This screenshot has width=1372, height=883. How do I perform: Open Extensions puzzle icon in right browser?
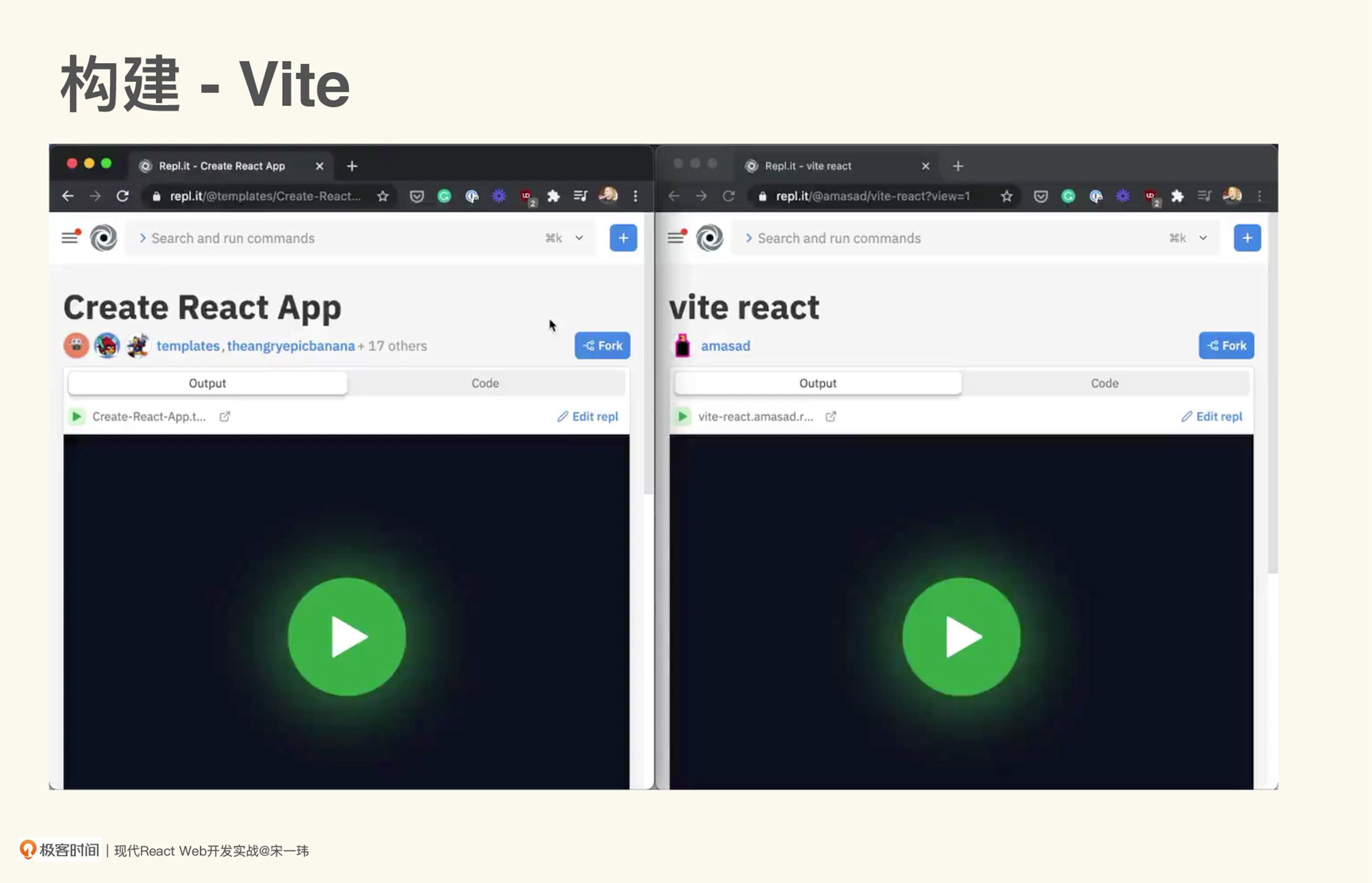(x=1177, y=196)
